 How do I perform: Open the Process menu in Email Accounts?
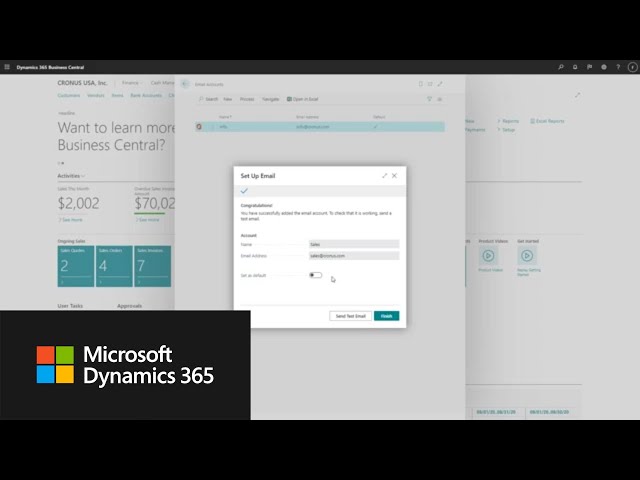click(x=247, y=99)
